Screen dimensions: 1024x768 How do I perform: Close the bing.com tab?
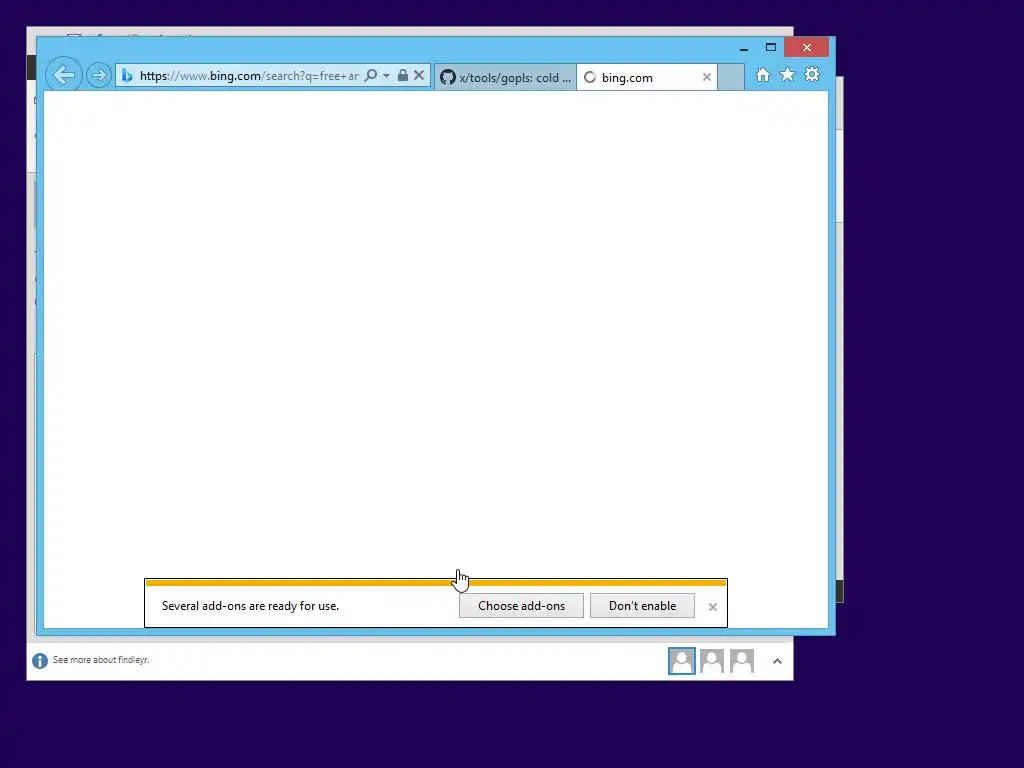tap(707, 77)
